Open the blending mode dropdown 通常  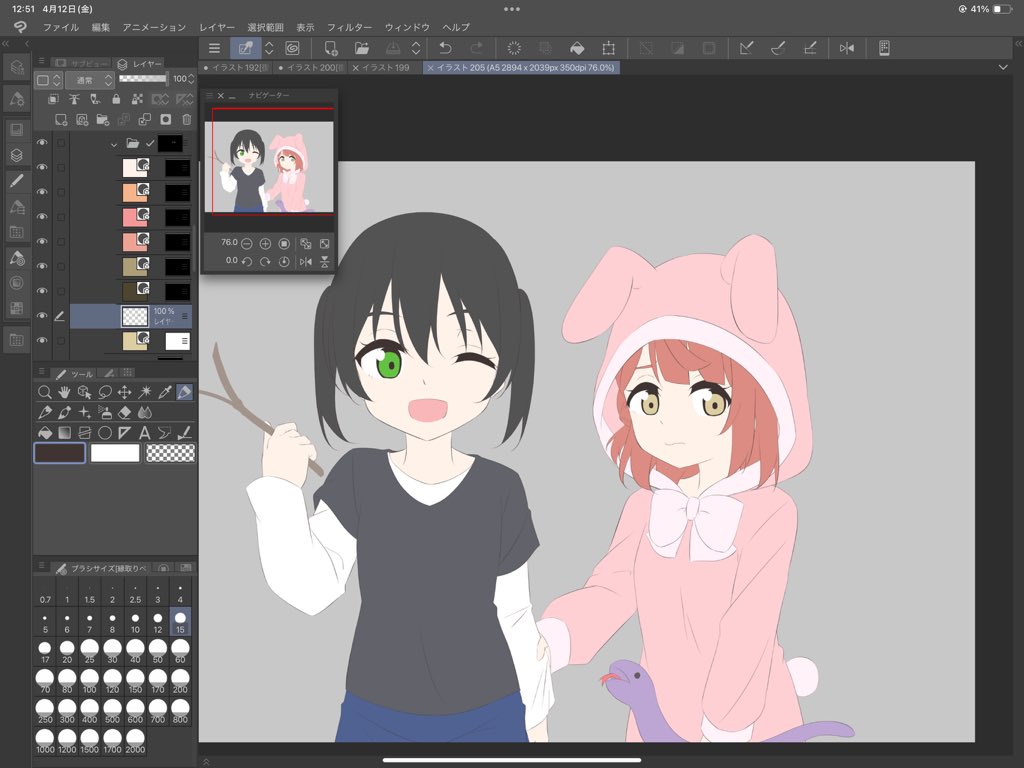pyautogui.click(x=90, y=80)
